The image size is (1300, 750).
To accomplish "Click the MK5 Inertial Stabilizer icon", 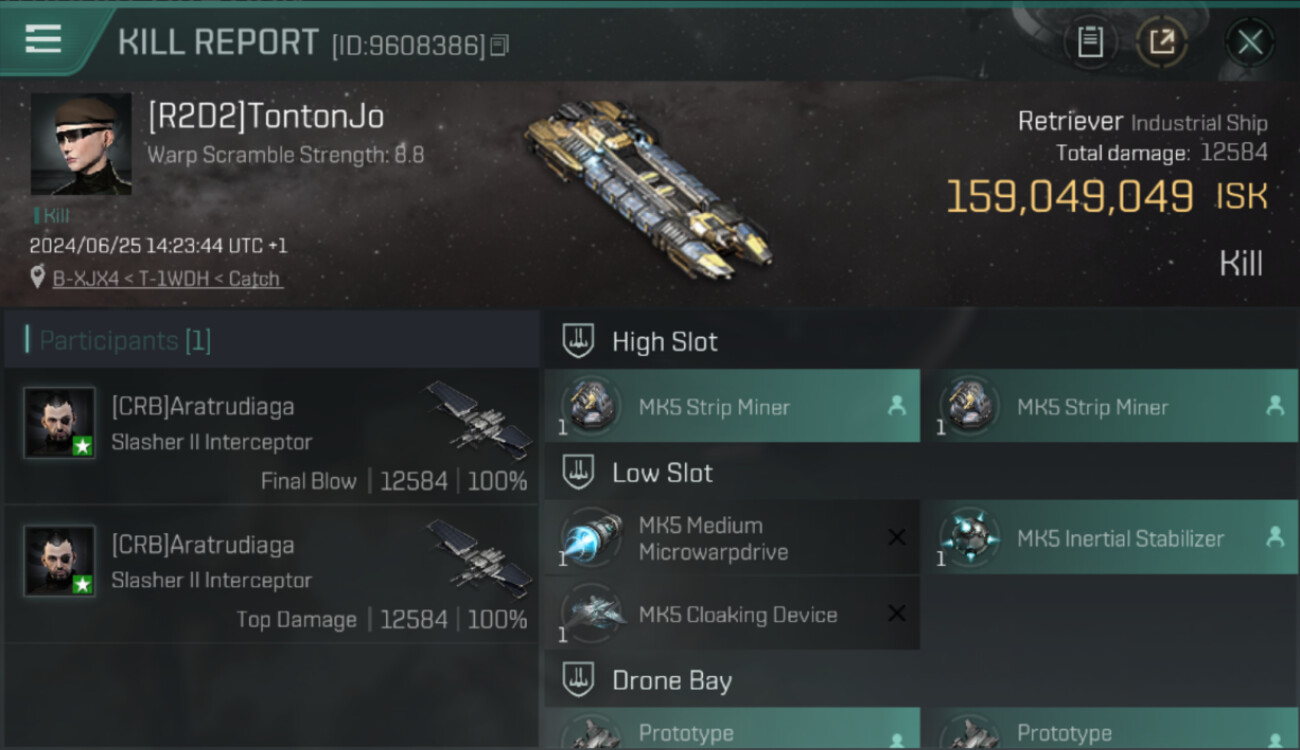I will tap(968, 538).
